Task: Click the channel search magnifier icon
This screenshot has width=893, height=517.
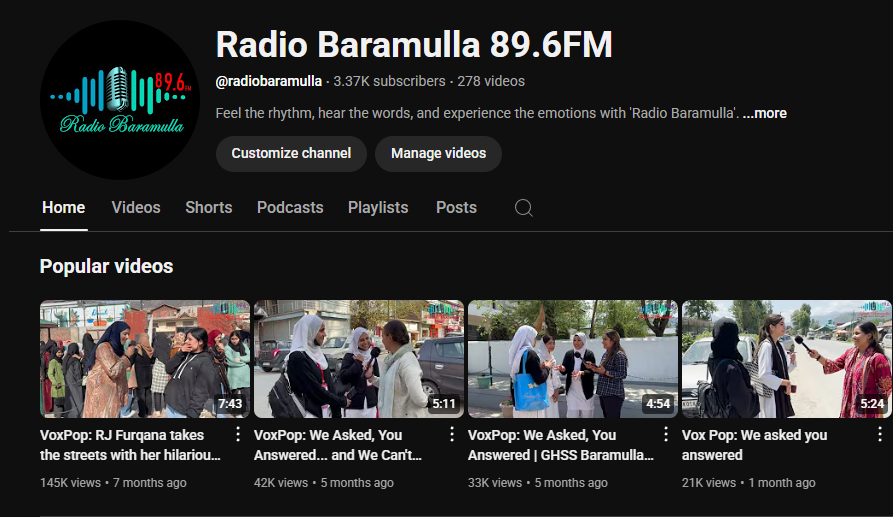Action: (x=523, y=208)
